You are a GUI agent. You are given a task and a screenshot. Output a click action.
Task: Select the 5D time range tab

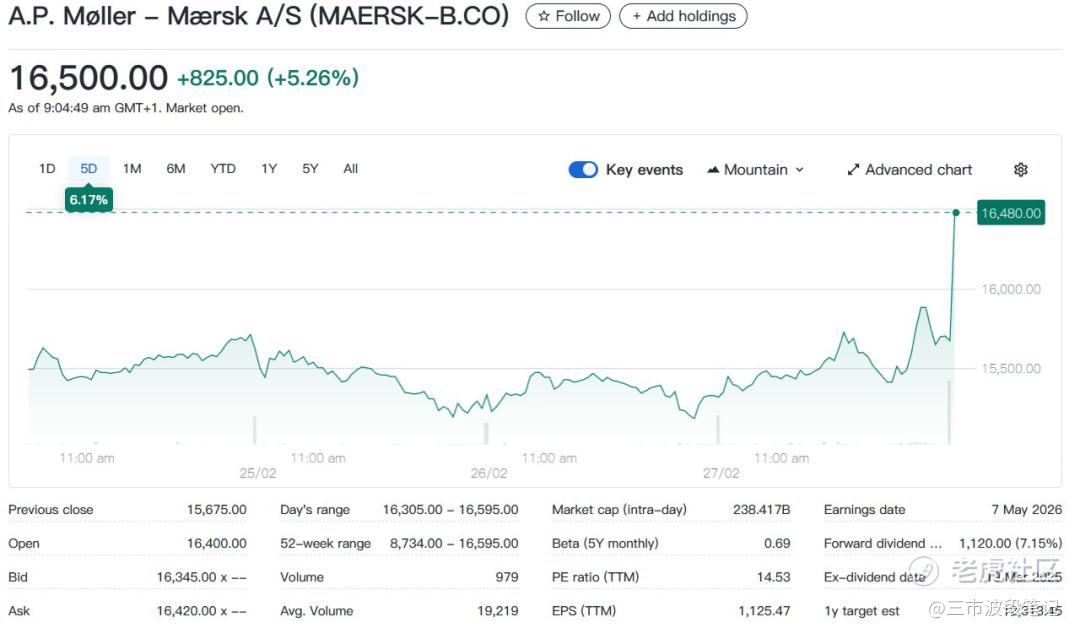click(89, 169)
